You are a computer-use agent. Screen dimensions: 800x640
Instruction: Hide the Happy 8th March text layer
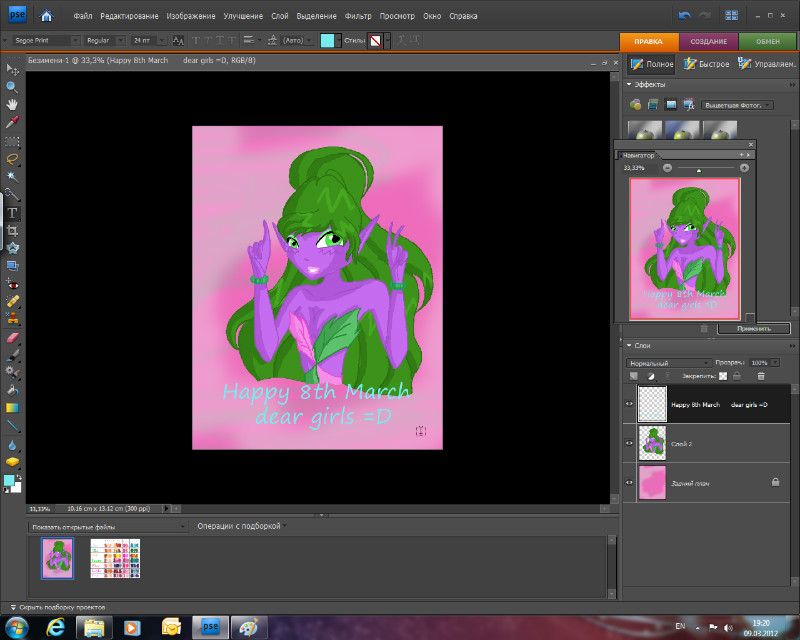click(630, 404)
